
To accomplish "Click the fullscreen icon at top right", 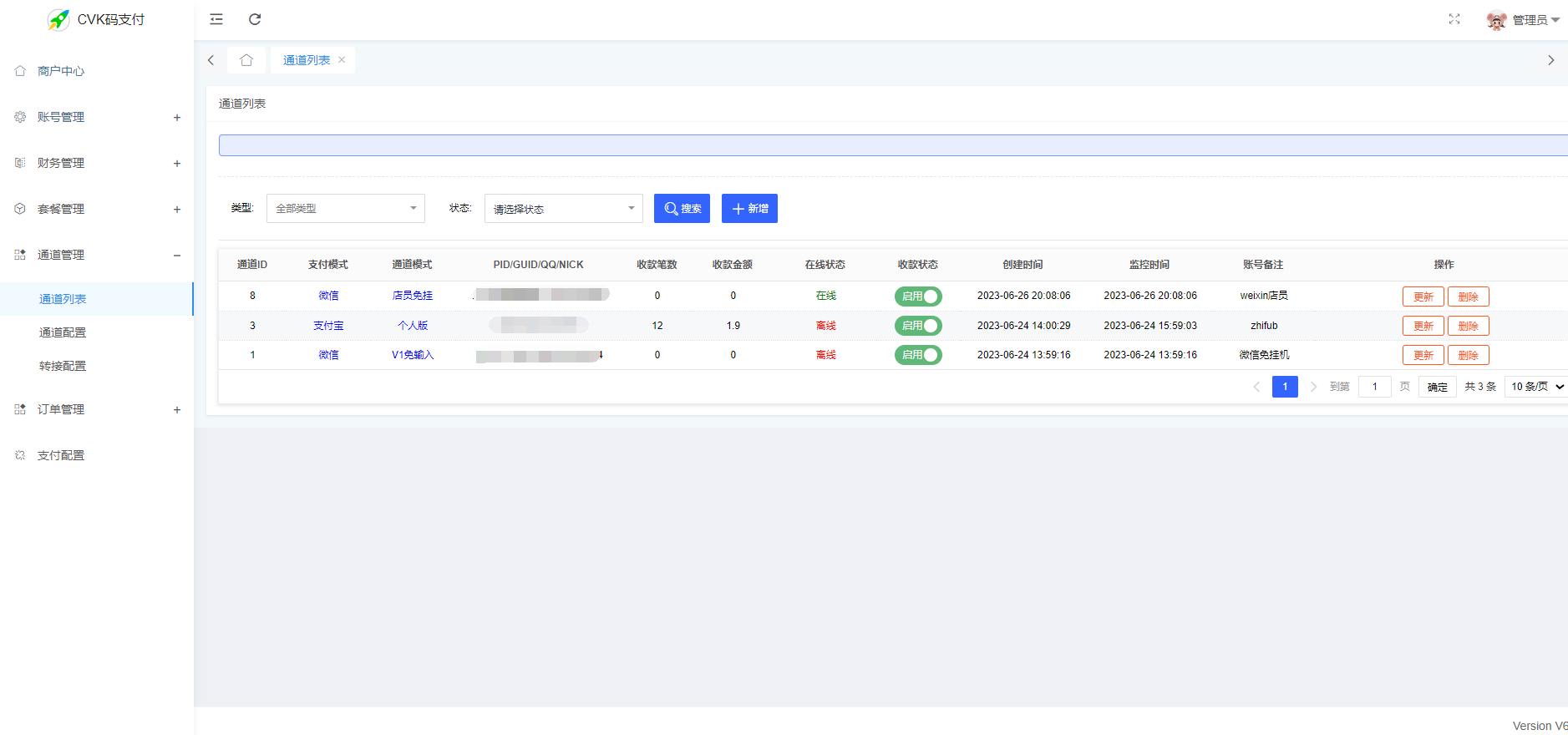I will [1454, 19].
